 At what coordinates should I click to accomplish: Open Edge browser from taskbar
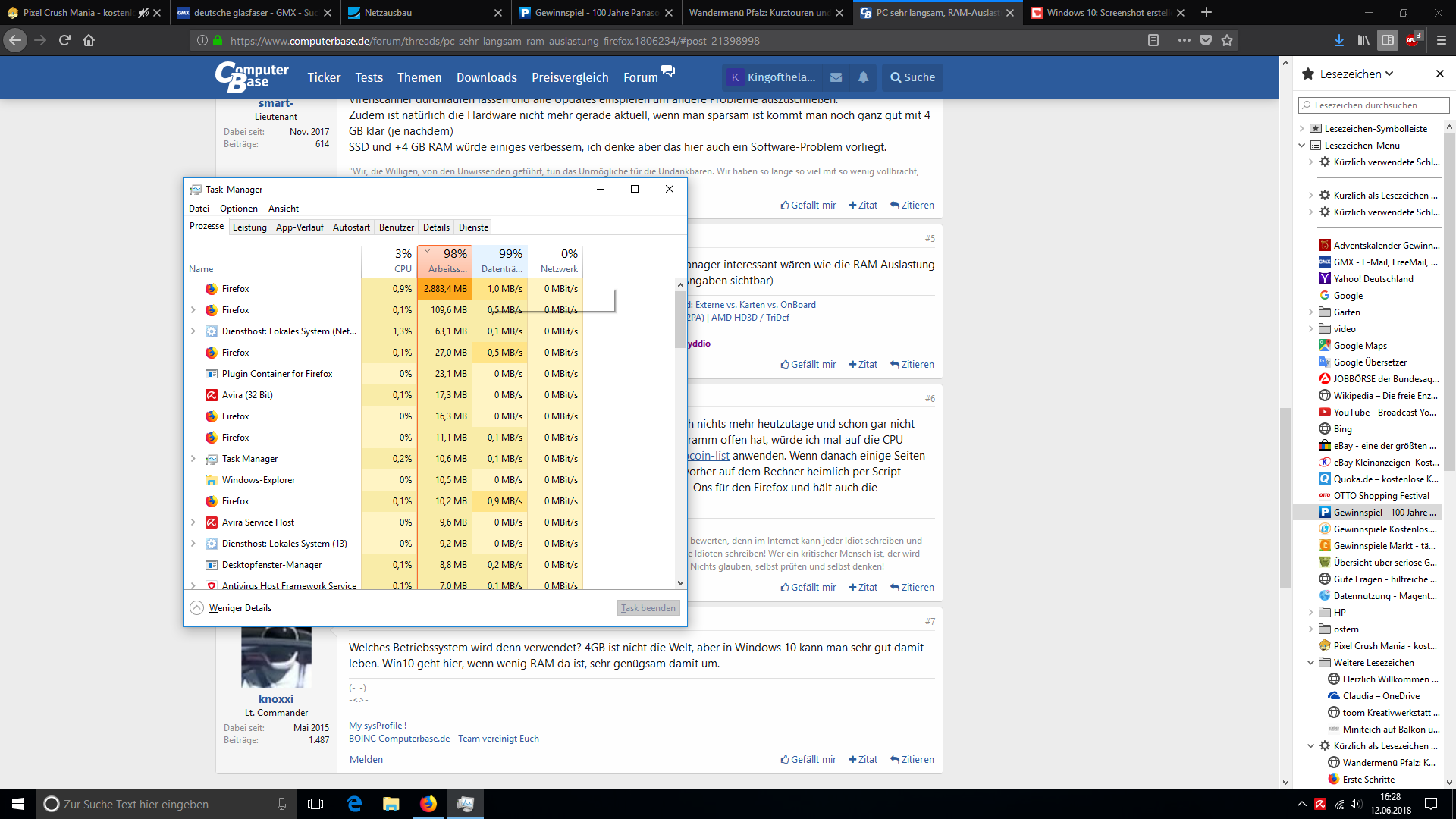pyautogui.click(x=354, y=804)
